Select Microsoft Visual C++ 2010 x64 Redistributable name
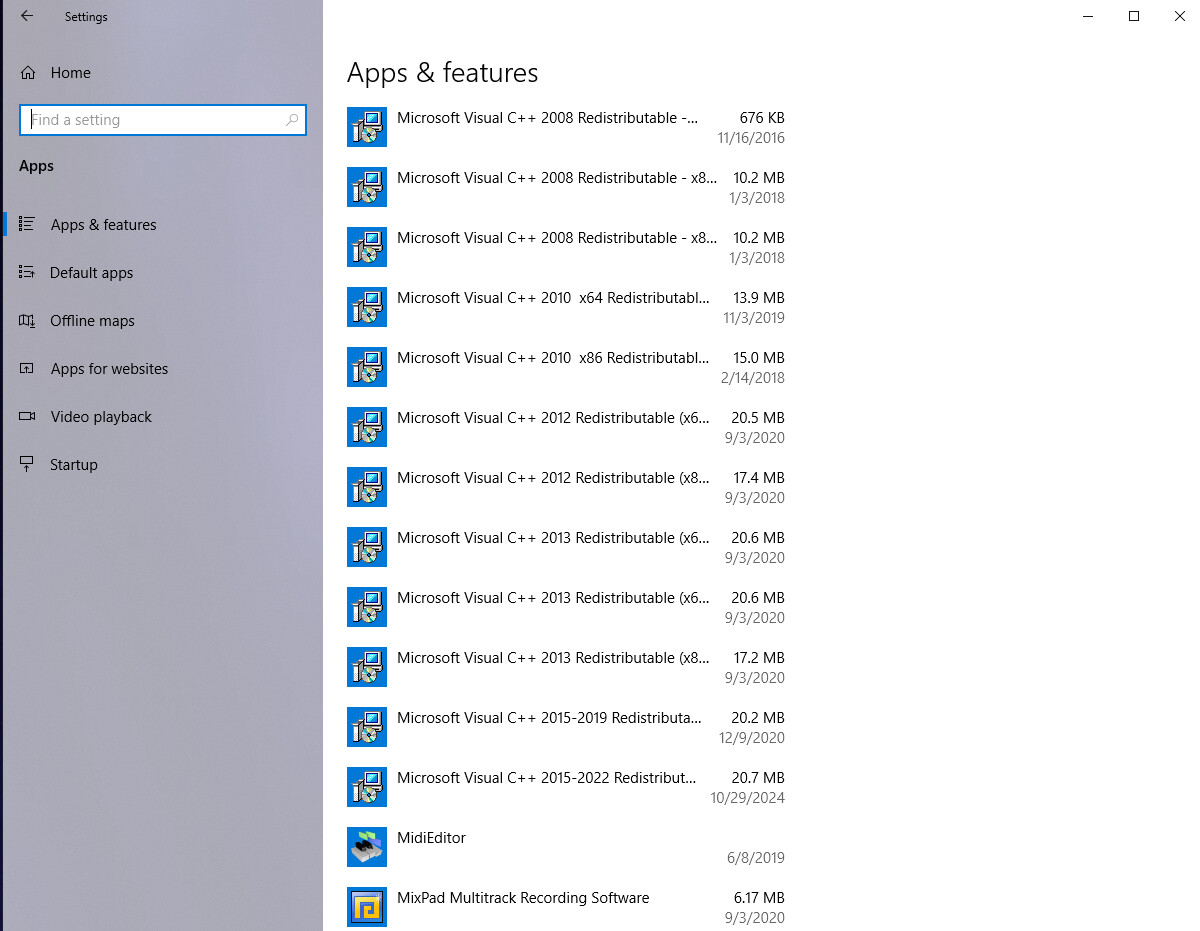 click(553, 298)
